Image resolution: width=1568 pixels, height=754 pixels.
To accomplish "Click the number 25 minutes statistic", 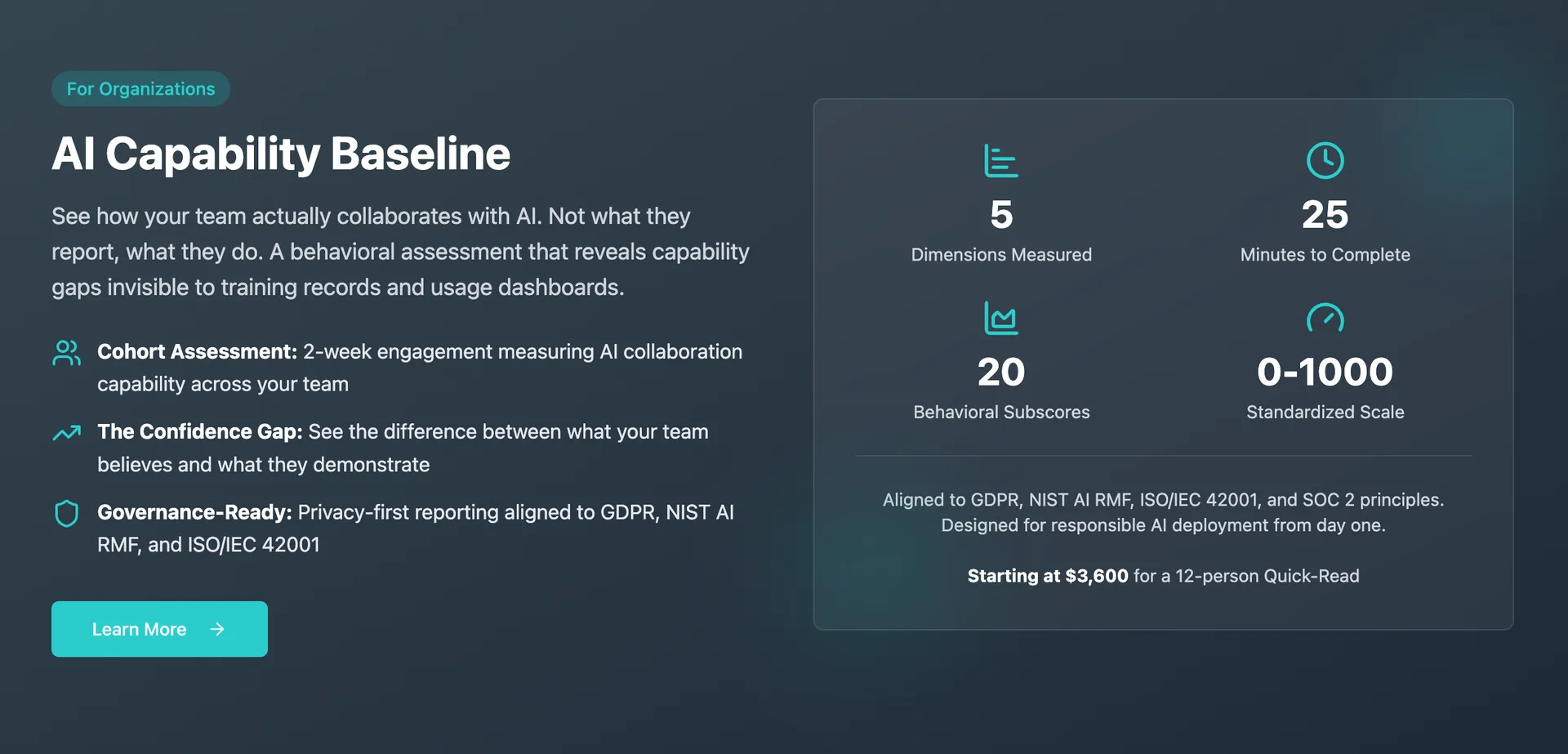I will (1325, 215).
